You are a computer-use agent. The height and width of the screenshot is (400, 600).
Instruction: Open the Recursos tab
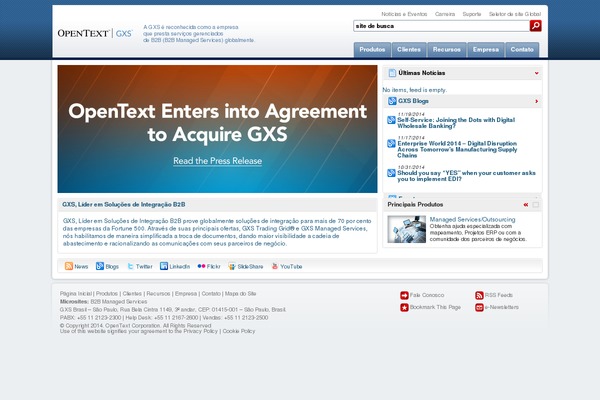[447, 50]
